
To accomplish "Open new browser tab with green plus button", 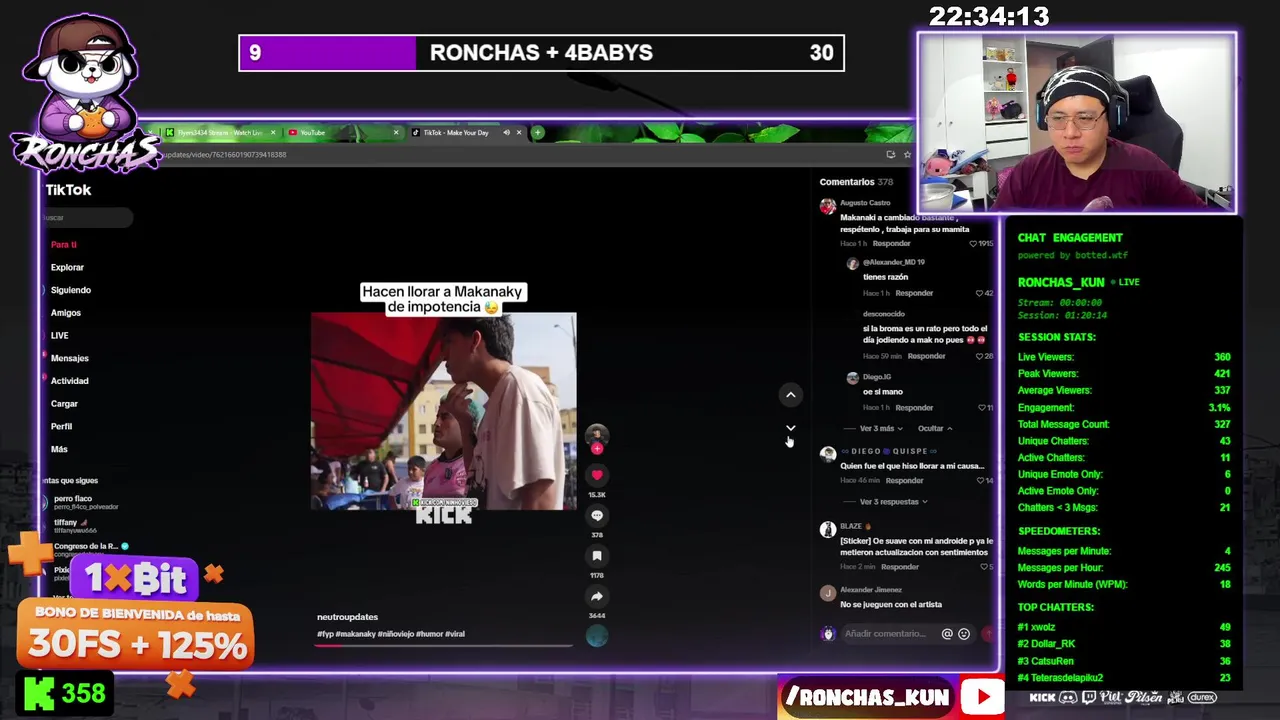I will pyautogui.click(x=538, y=132).
